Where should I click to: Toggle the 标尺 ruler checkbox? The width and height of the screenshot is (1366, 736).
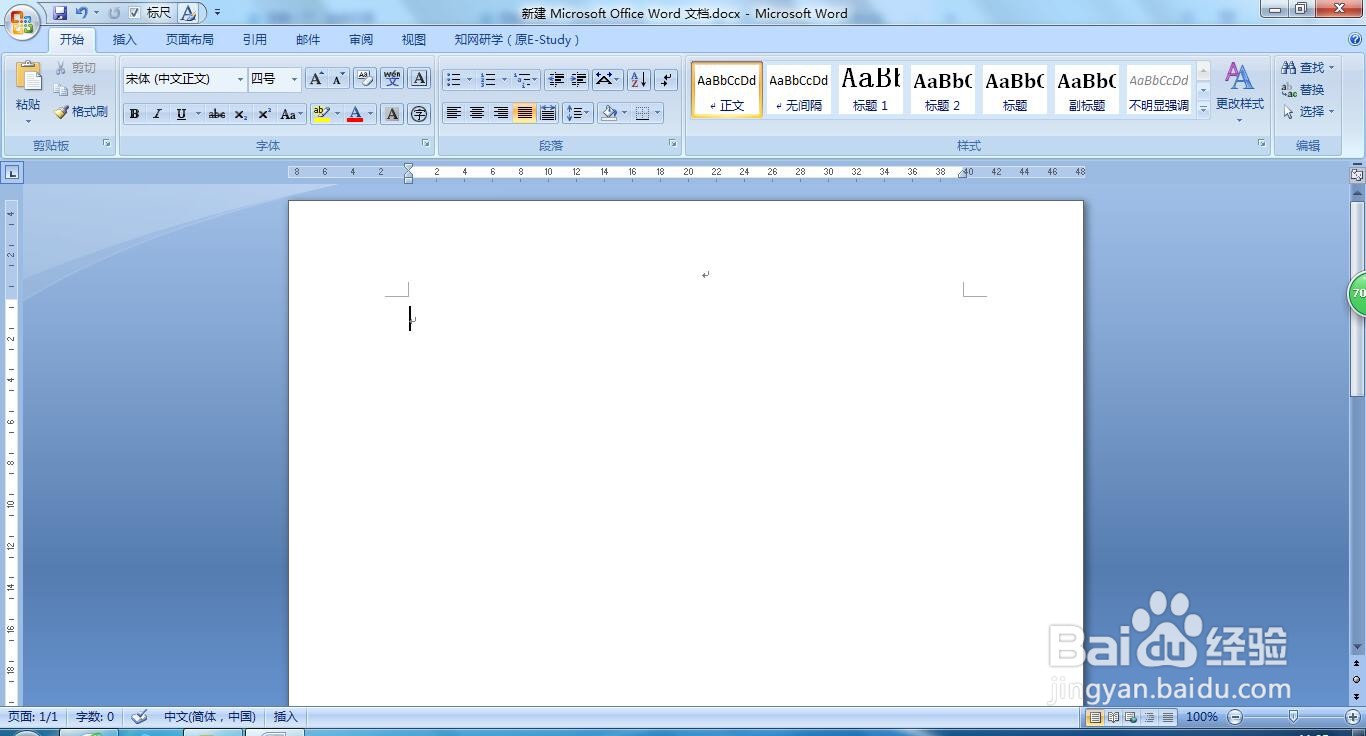135,13
